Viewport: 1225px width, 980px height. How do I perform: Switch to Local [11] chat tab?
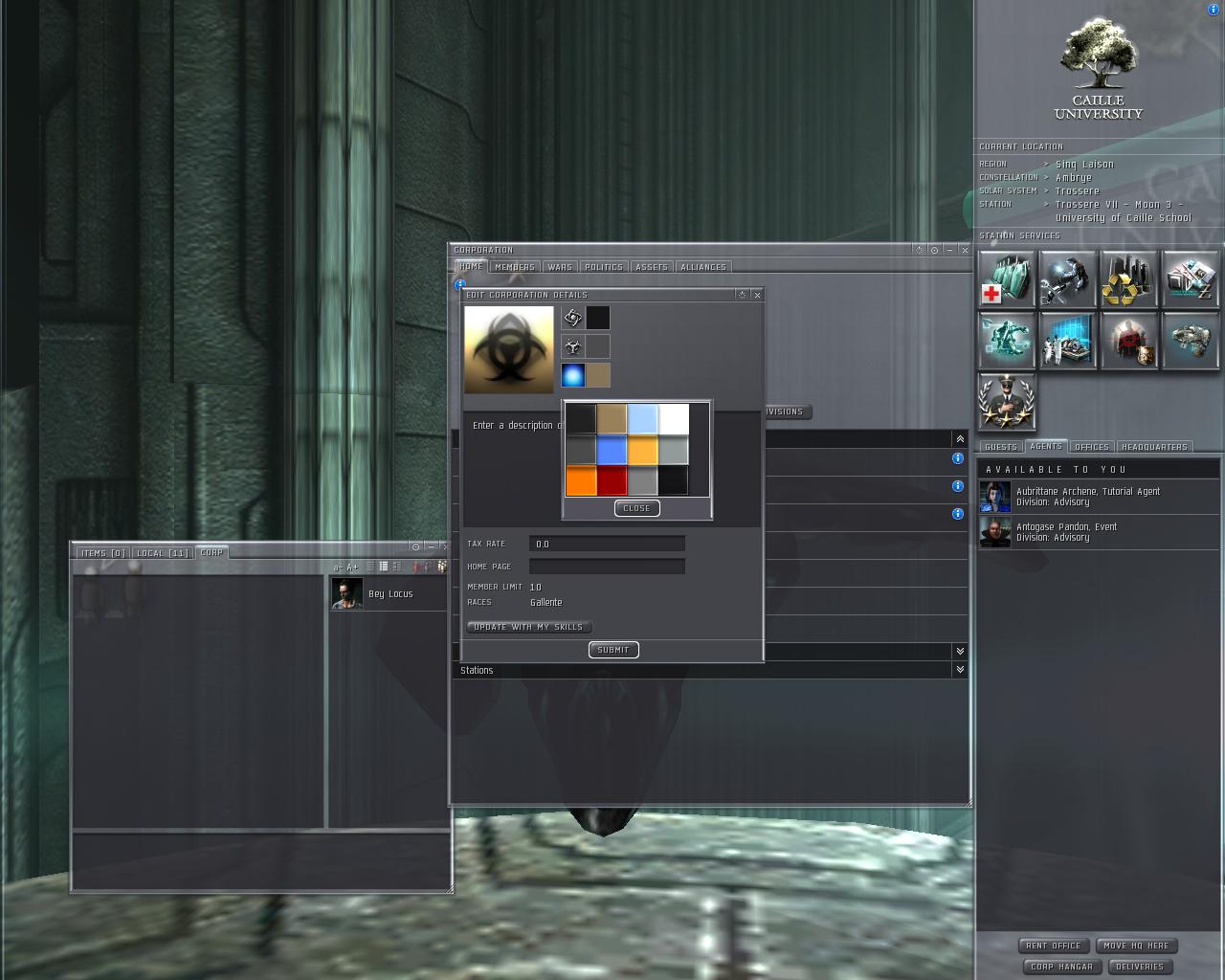pyautogui.click(x=163, y=553)
